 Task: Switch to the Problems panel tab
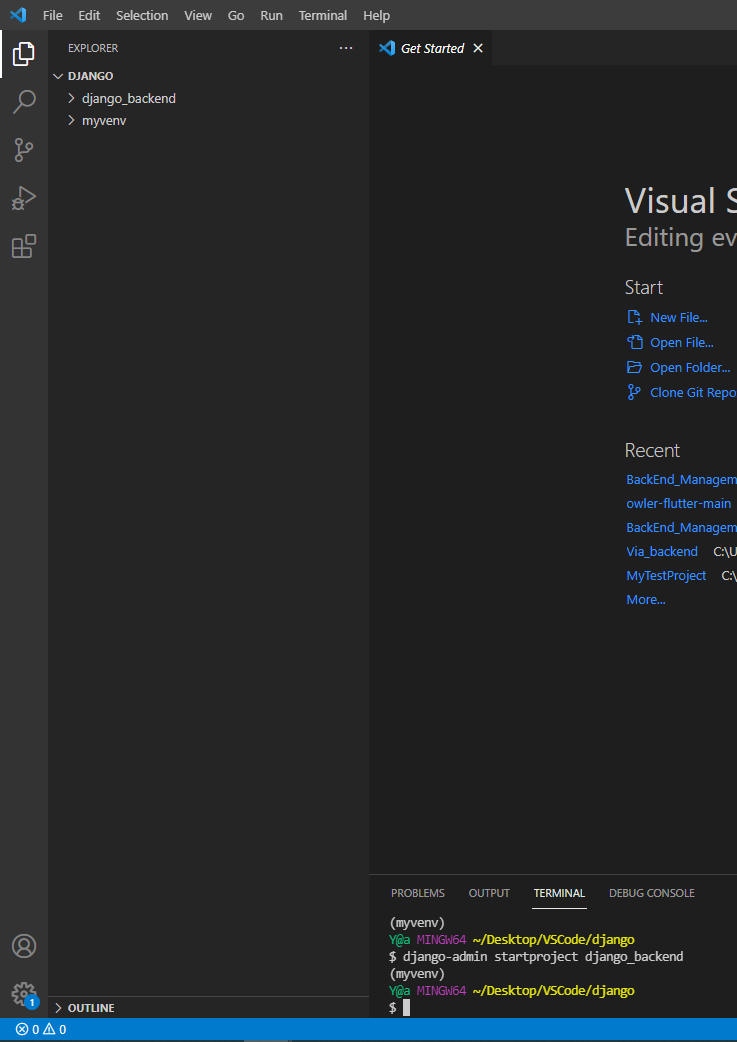click(418, 893)
